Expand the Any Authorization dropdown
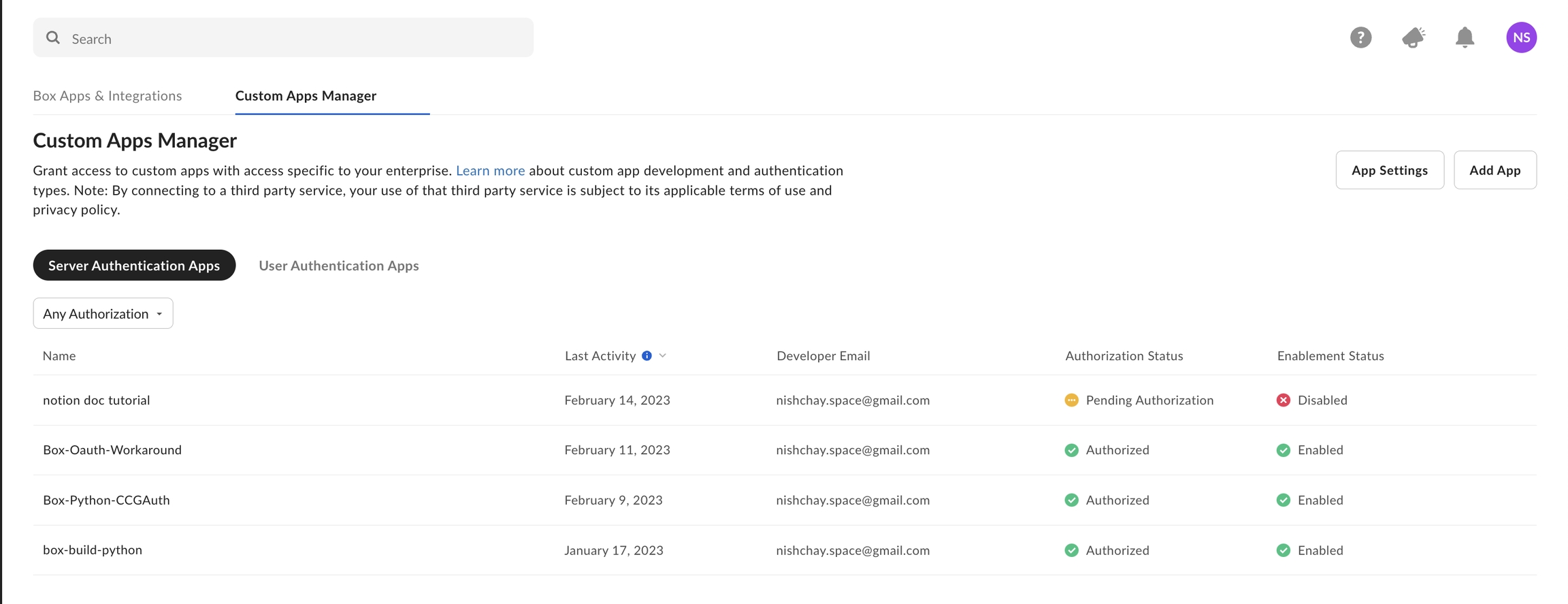Screen dimensions: 1568x604 click(x=103, y=313)
